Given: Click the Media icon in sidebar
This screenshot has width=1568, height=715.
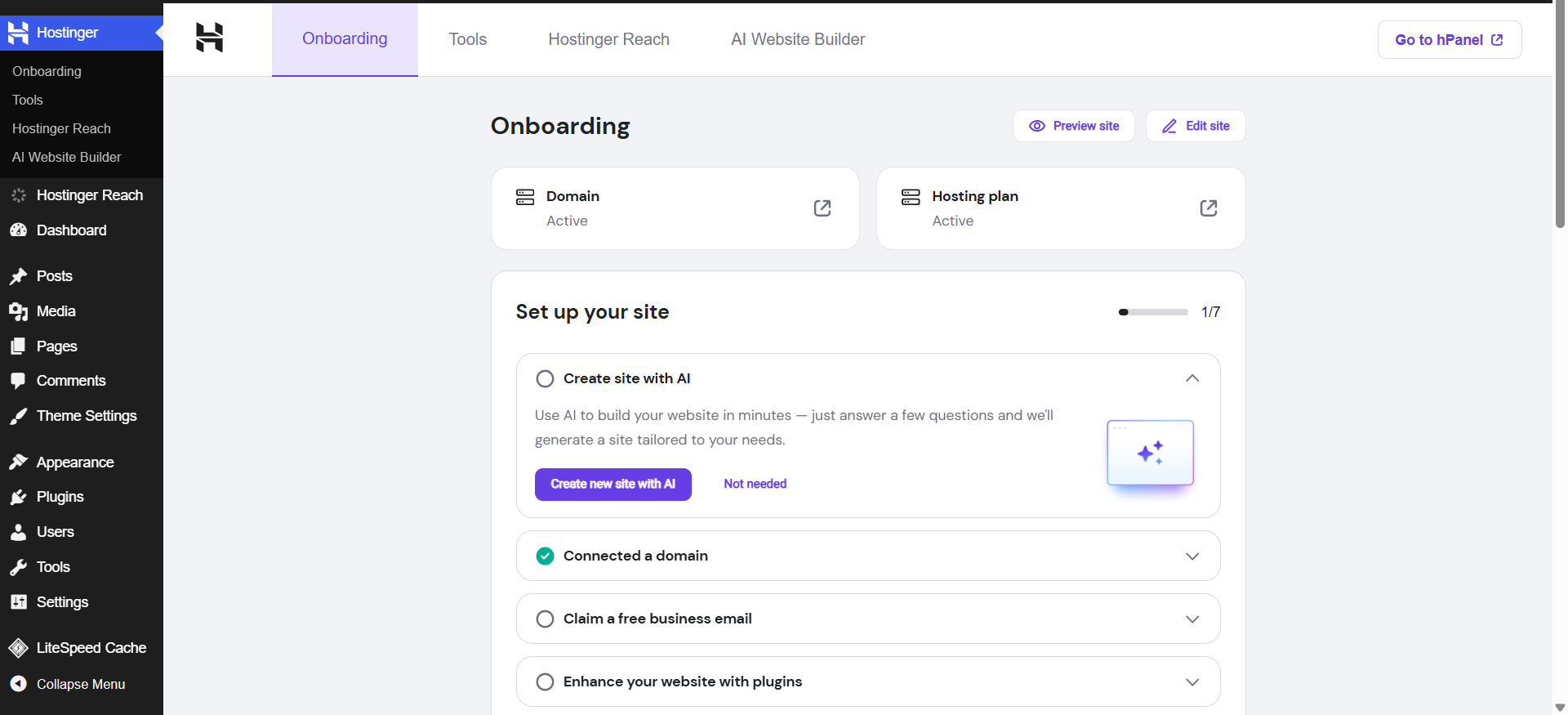Looking at the screenshot, I should (x=18, y=311).
